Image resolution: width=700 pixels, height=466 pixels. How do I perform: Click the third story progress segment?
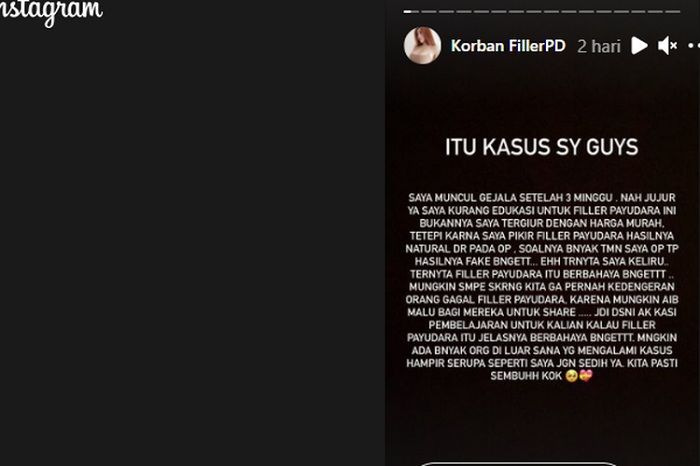[446, 12]
